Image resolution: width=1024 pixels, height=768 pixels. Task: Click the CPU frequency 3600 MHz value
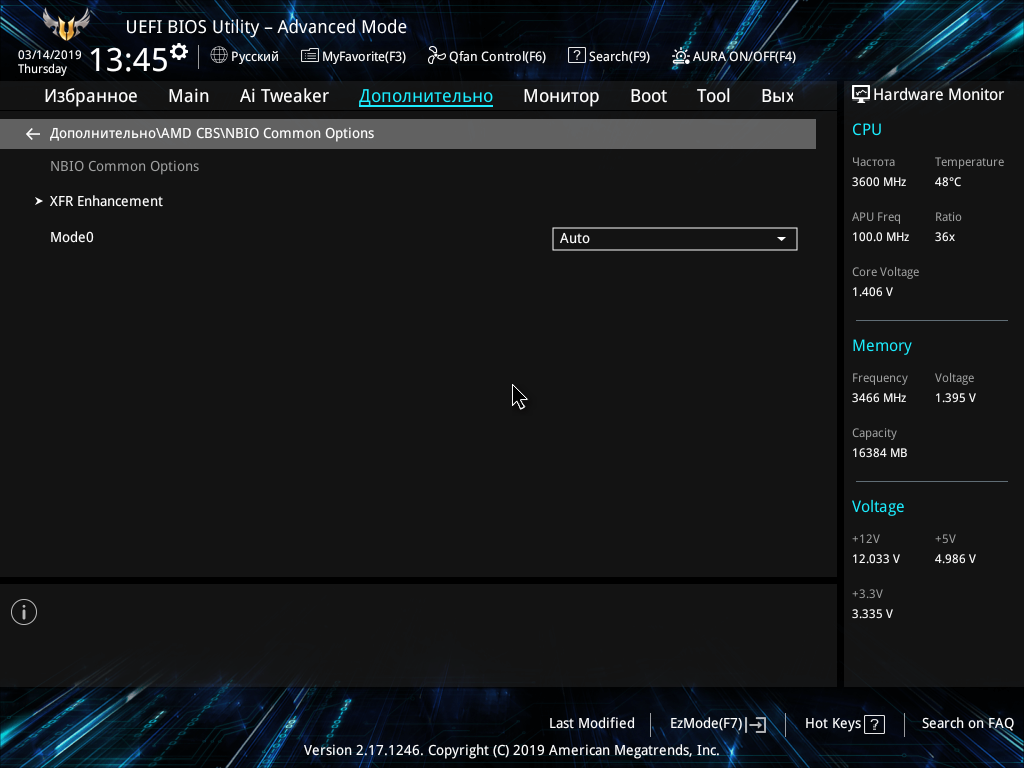pyautogui.click(x=879, y=182)
